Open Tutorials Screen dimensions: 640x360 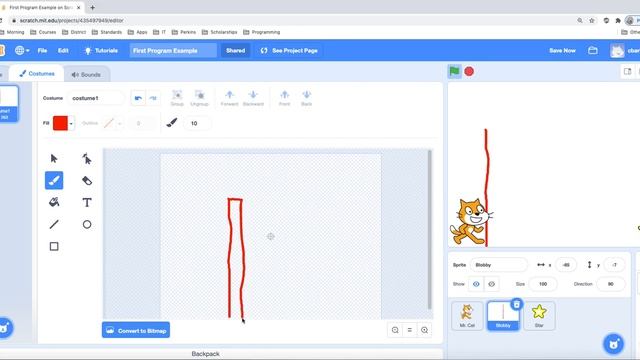[x=101, y=51]
